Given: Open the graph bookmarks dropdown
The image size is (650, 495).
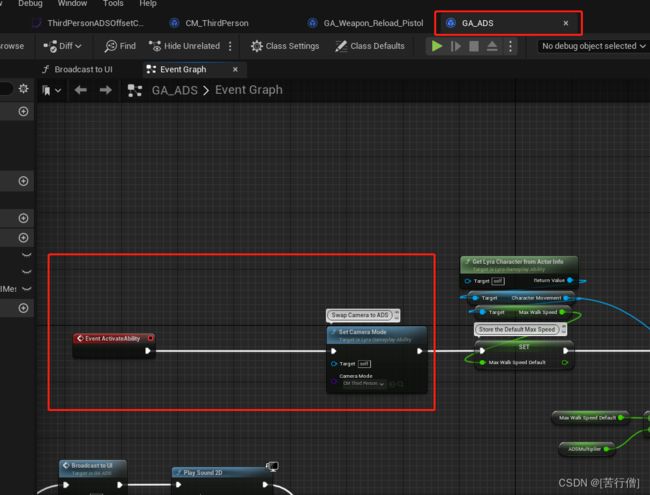Looking at the screenshot, I should (51, 90).
